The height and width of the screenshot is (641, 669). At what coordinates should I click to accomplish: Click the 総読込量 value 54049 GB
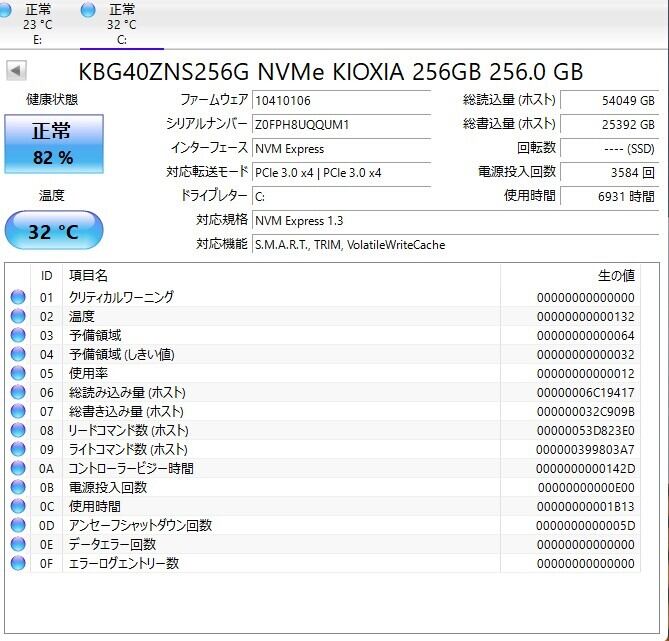tap(609, 101)
